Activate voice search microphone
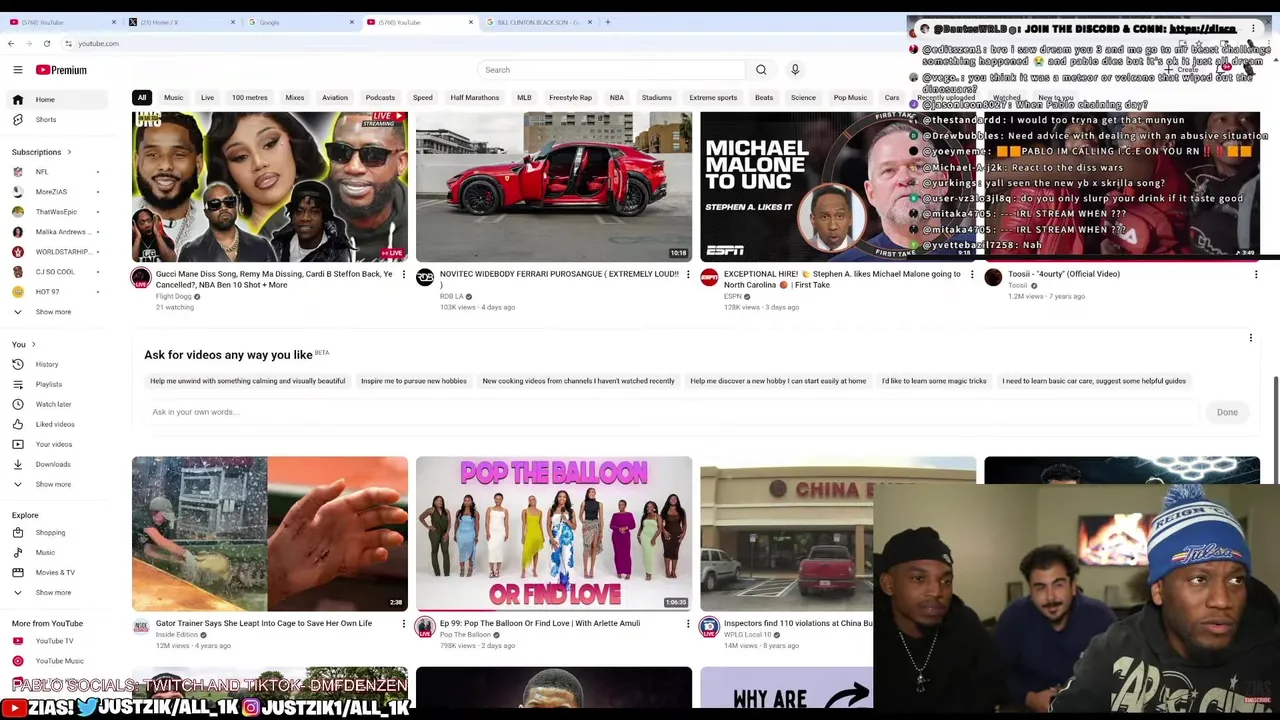 795,70
